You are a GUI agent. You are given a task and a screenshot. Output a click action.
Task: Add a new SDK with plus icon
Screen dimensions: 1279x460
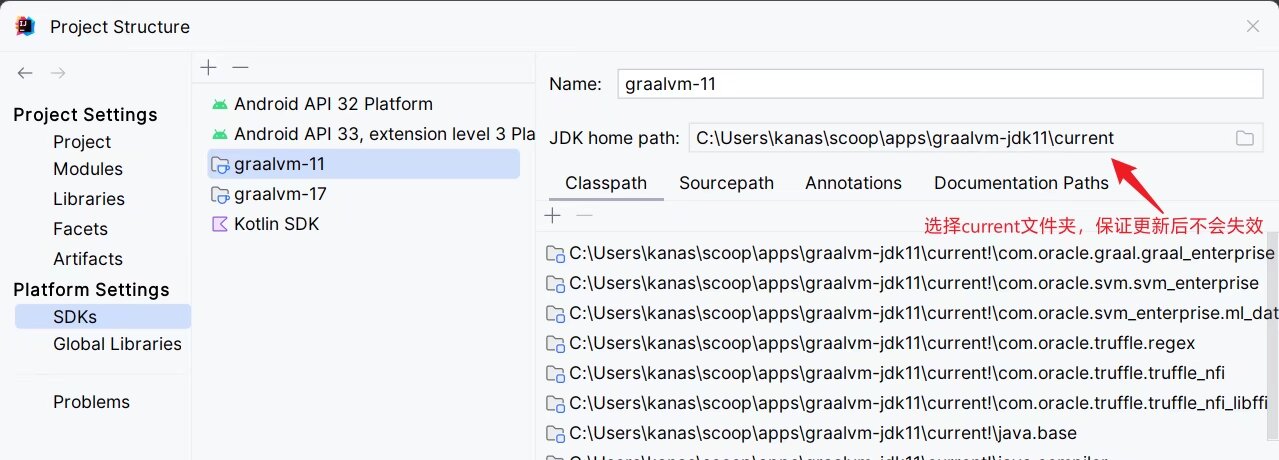coord(208,67)
